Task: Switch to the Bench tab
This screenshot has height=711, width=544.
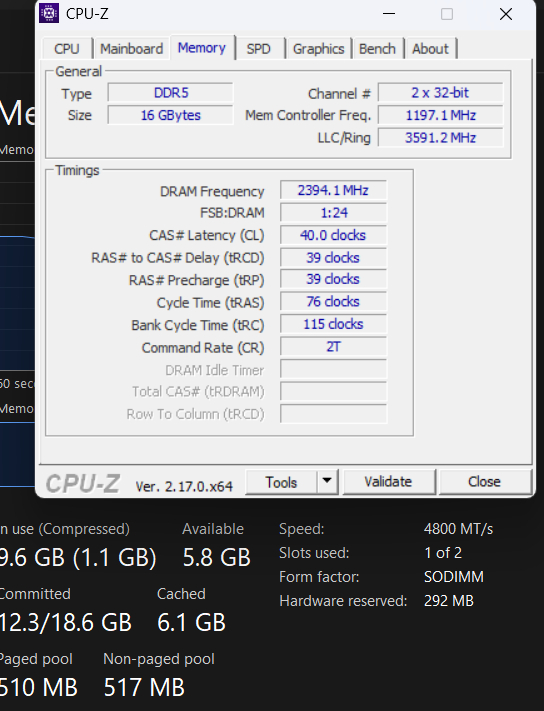Action: click(x=378, y=49)
